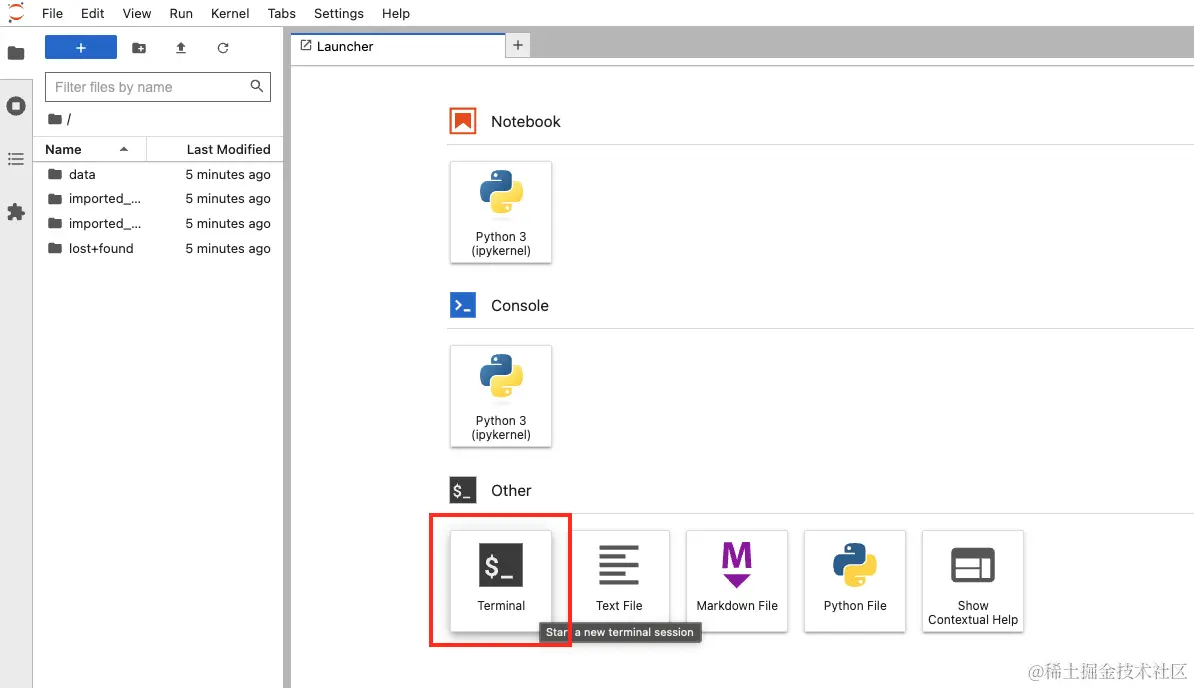The image size is (1194, 688).
Task: Start a new Terminal session
Action: [x=501, y=581]
